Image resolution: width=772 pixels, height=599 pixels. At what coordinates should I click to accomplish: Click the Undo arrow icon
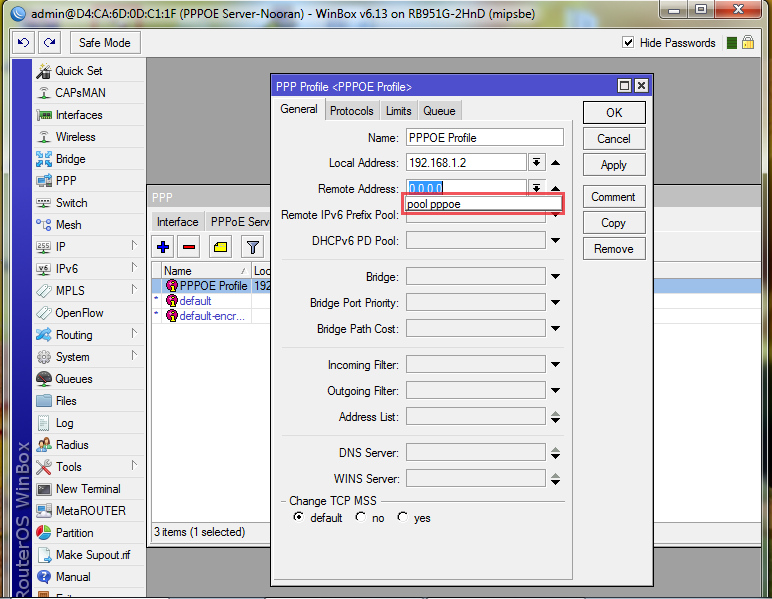tap(23, 43)
